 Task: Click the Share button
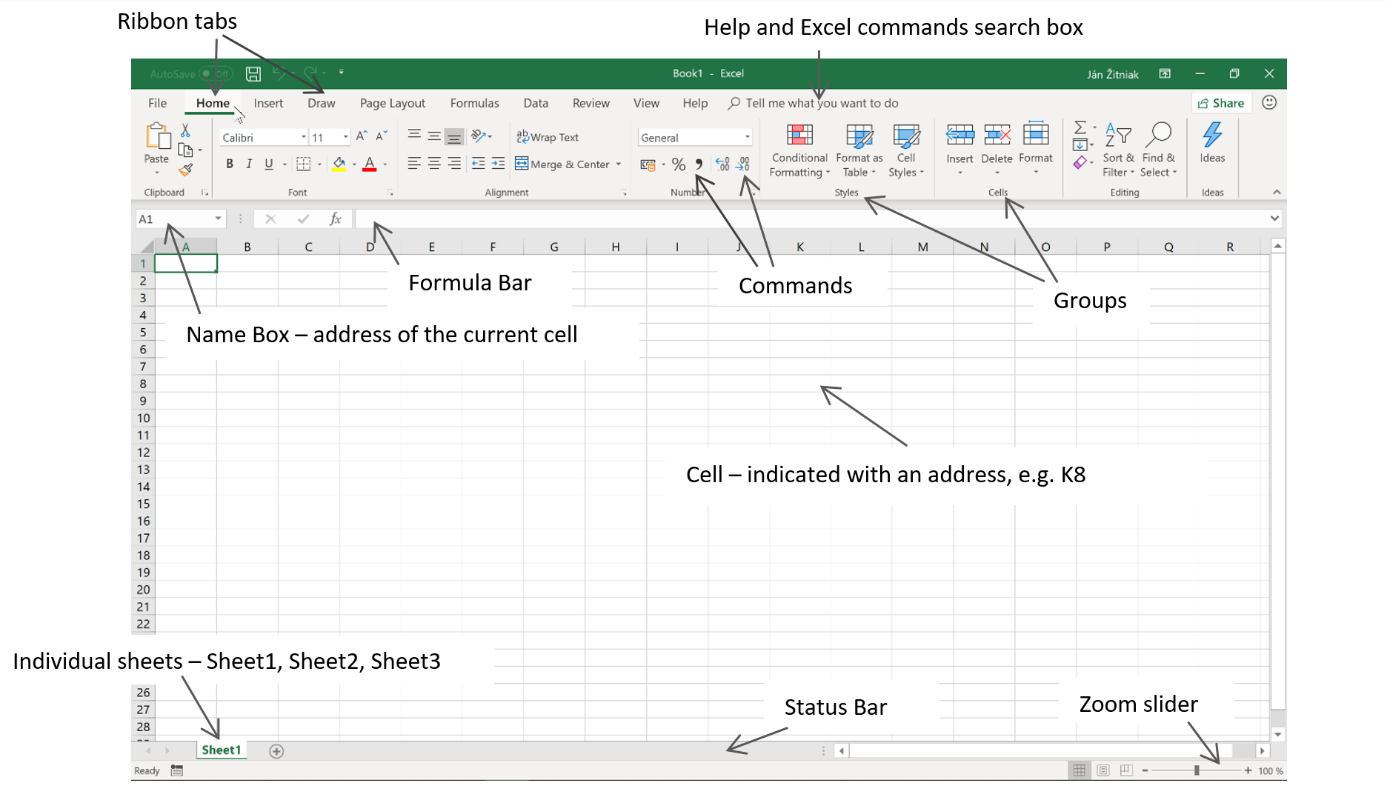click(x=1221, y=103)
